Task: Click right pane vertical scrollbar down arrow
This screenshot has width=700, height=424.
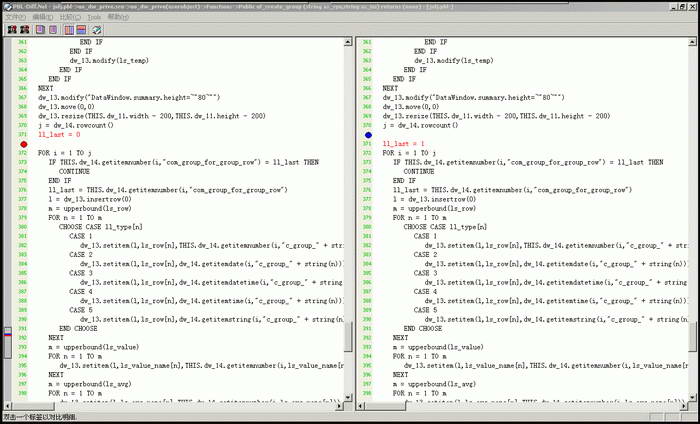Action: click(692, 397)
